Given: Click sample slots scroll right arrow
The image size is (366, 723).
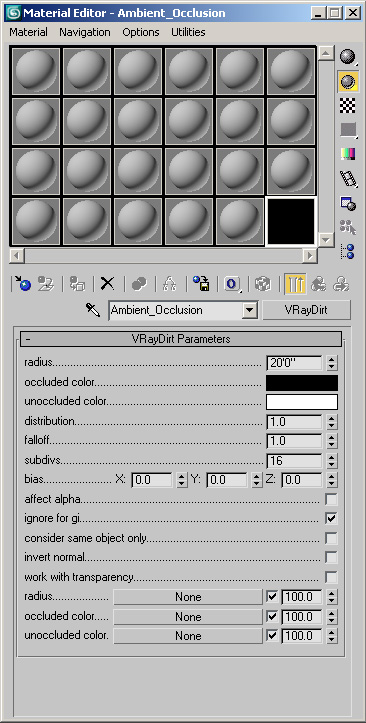Looking at the screenshot, I should [x=310, y=255].
